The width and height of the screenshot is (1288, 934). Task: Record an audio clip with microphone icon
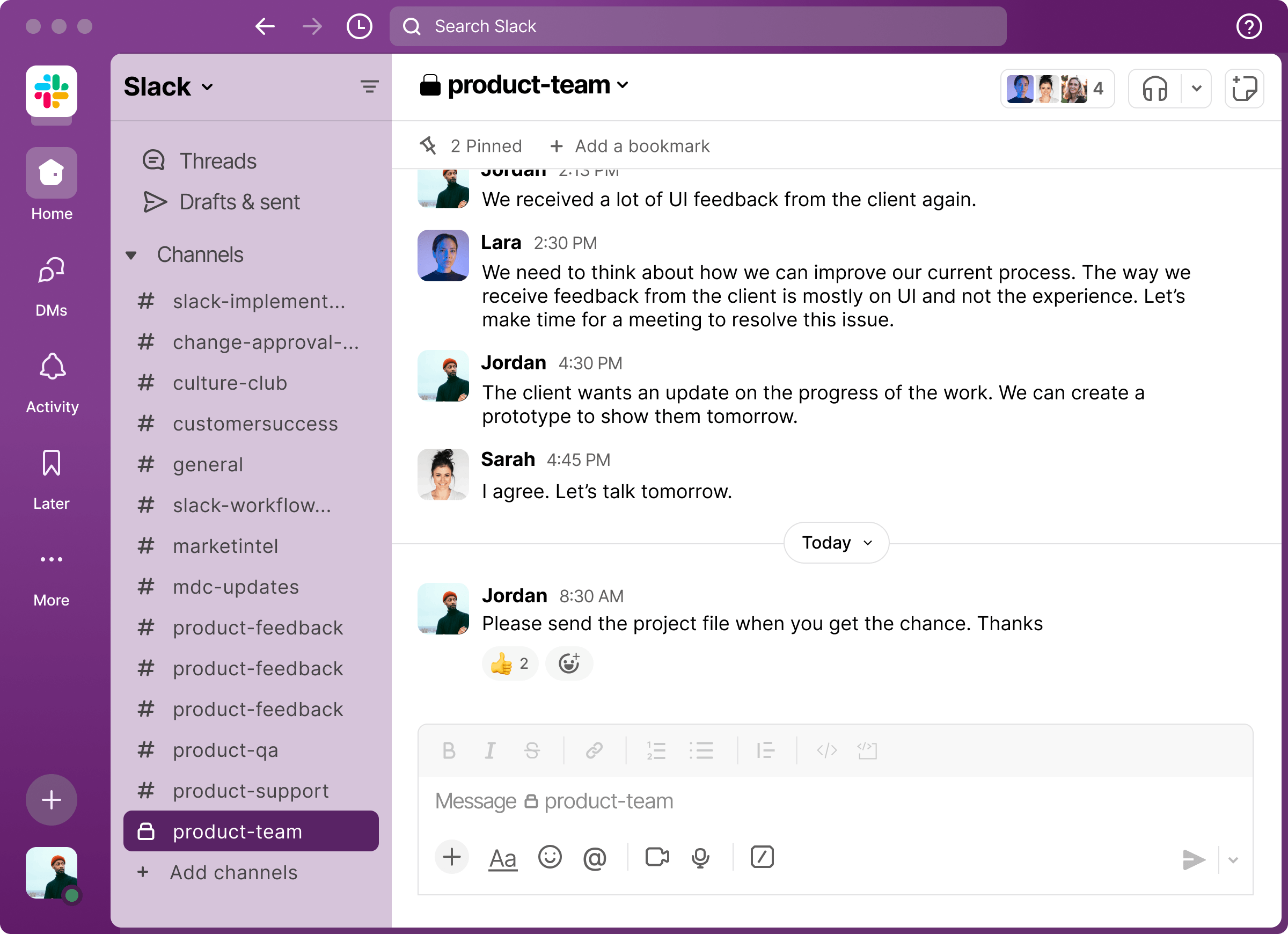coord(700,858)
